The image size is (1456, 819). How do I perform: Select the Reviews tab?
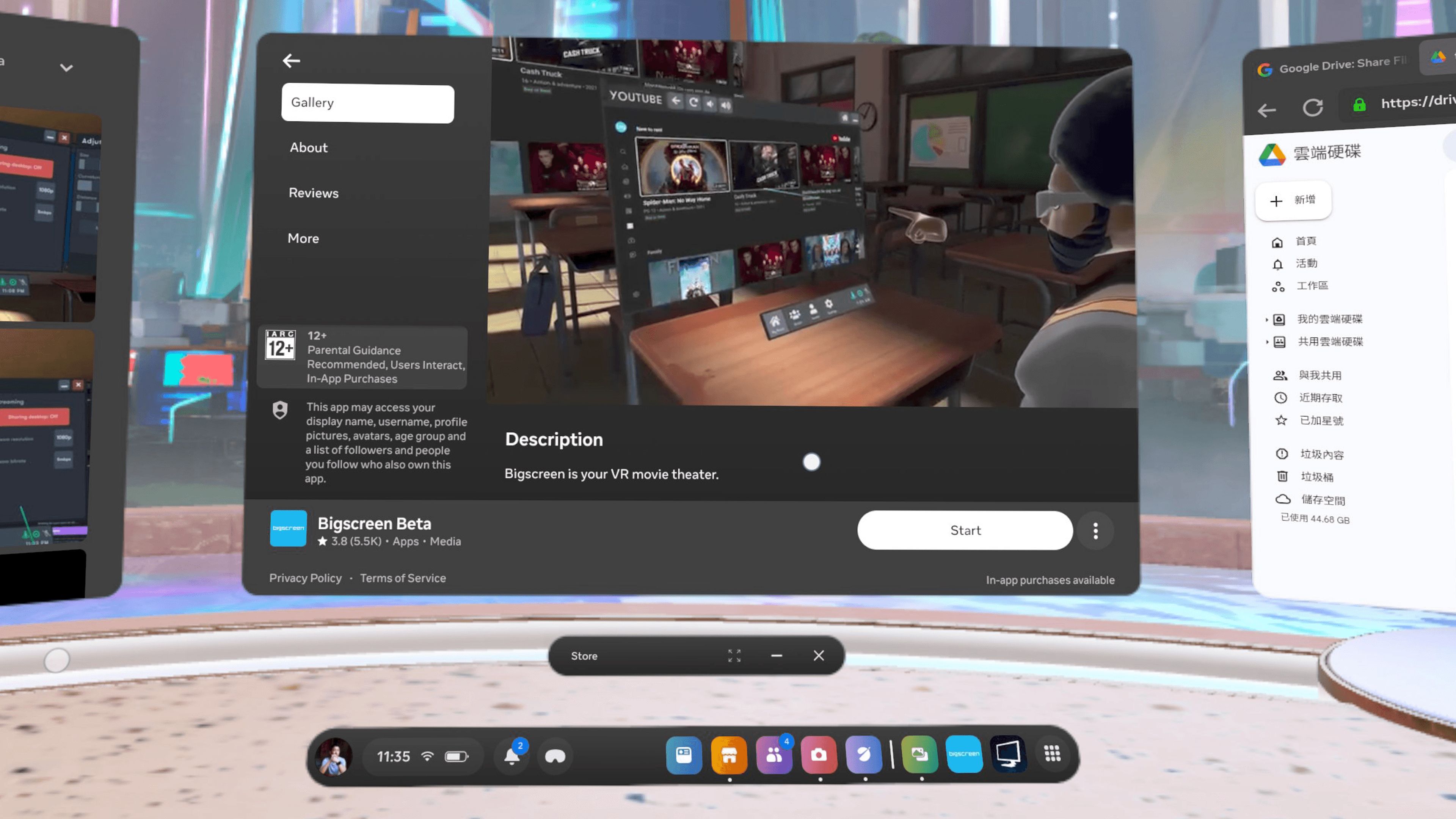click(x=314, y=193)
